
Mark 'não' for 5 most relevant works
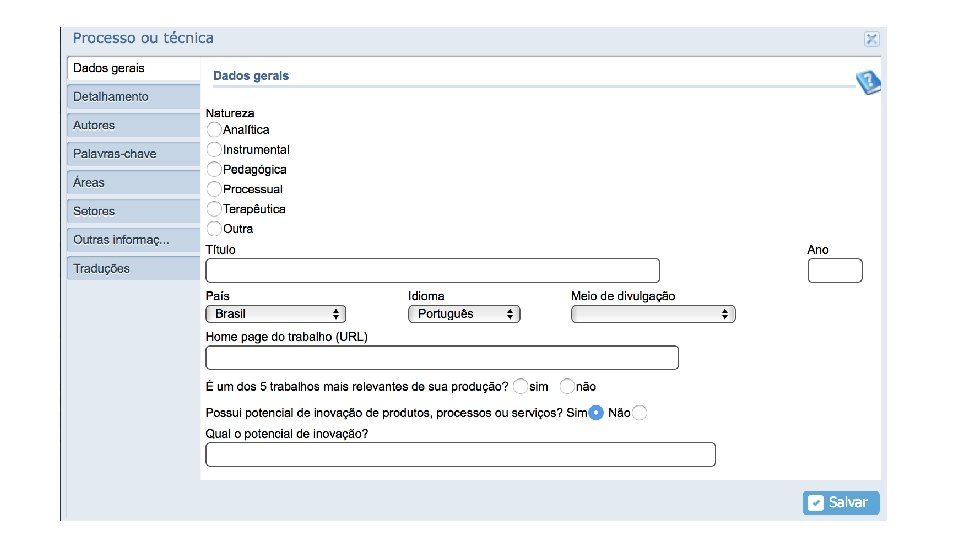coord(567,386)
